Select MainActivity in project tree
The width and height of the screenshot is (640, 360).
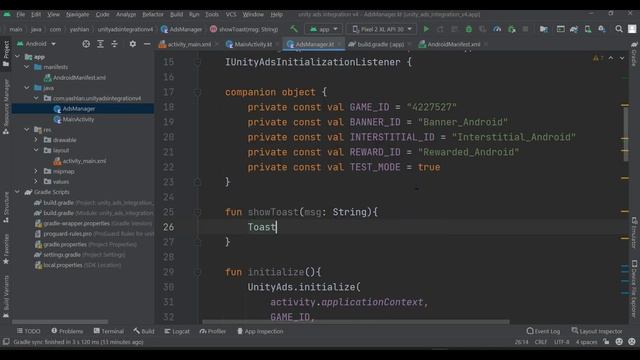click(78, 119)
